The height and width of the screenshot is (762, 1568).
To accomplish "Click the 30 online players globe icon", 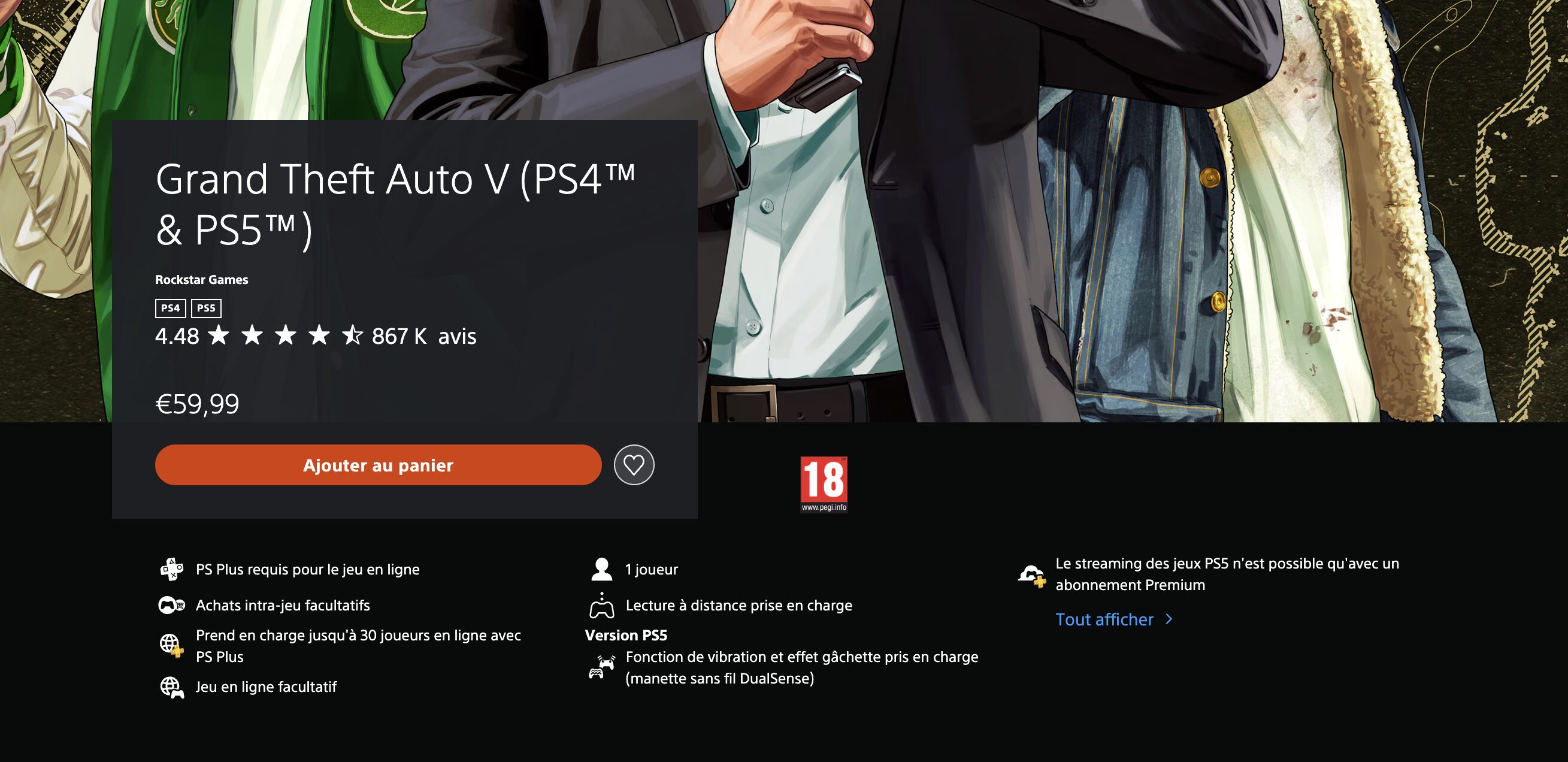I will (x=172, y=645).
